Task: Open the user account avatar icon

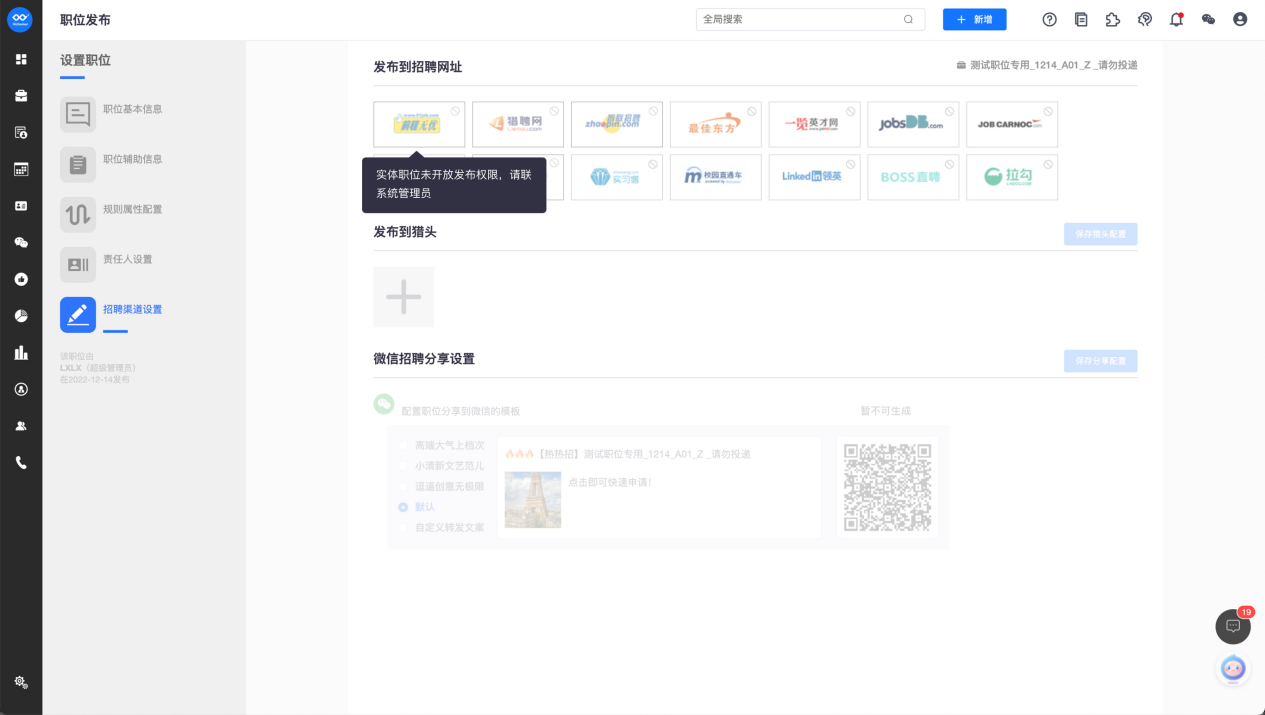Action: tap(1240, 19)
